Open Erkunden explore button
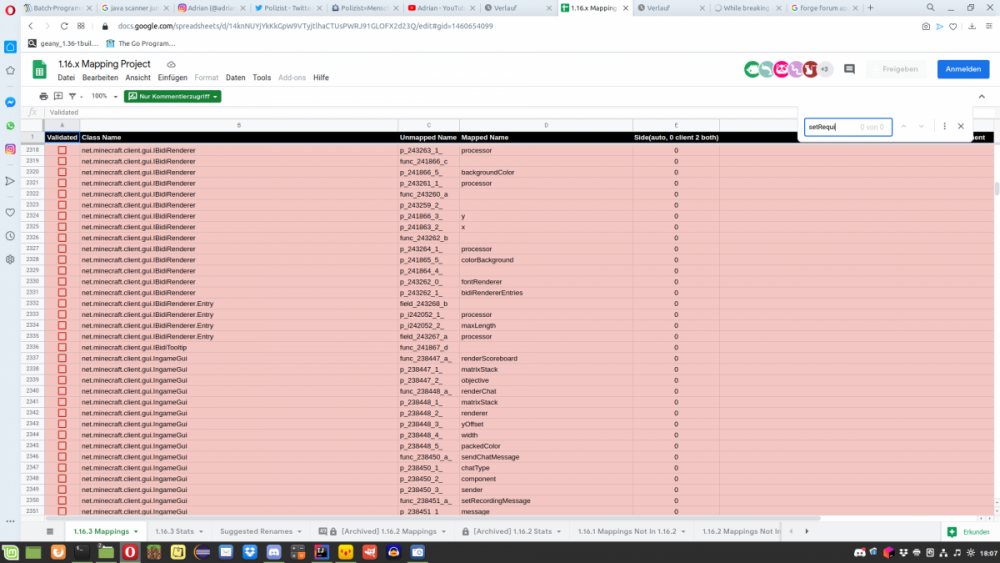The image size is (1000, 563). pyautogui.click(x=968, y=532)
